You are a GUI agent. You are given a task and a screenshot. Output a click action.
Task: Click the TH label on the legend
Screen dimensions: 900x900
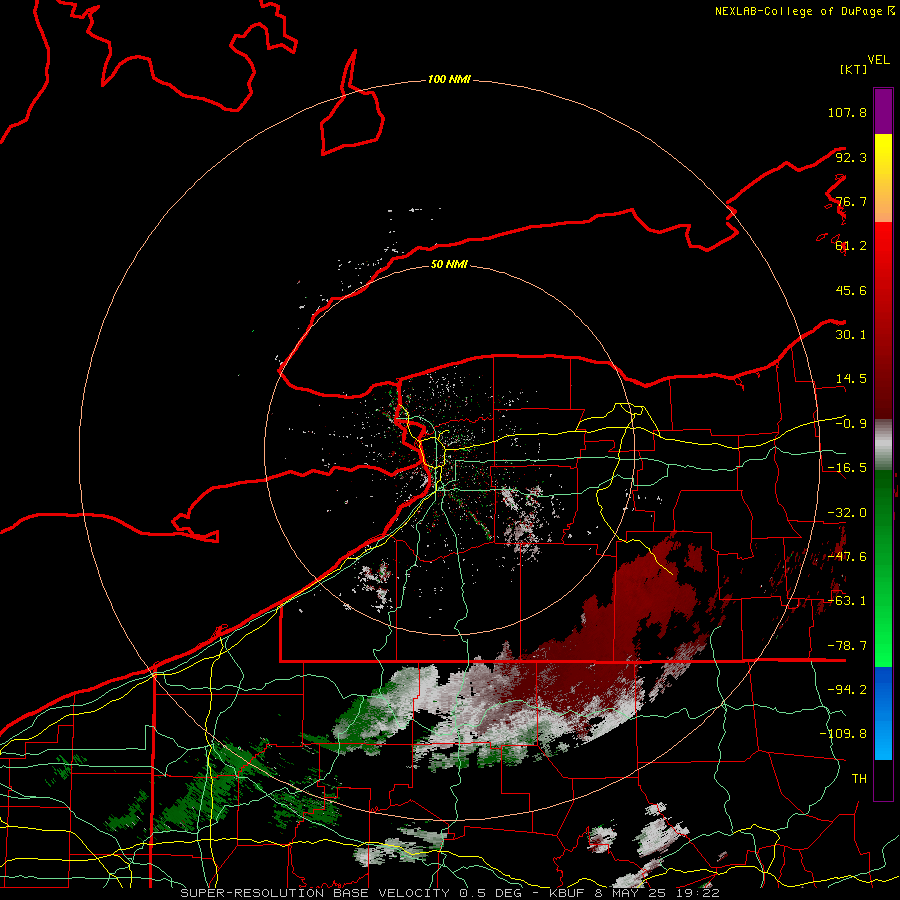(x=859, y=779)
